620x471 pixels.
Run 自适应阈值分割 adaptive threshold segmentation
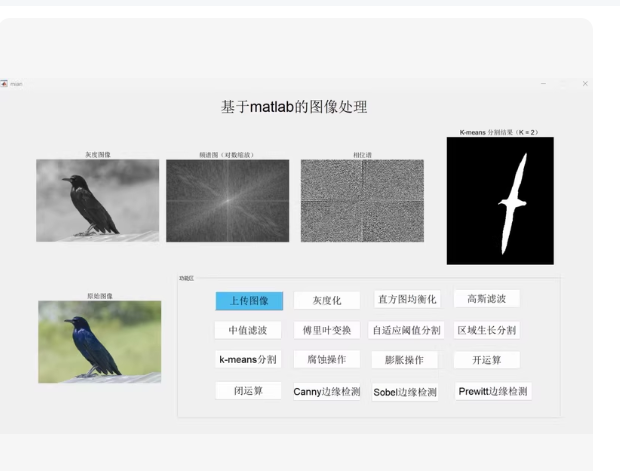coord(406,330)
